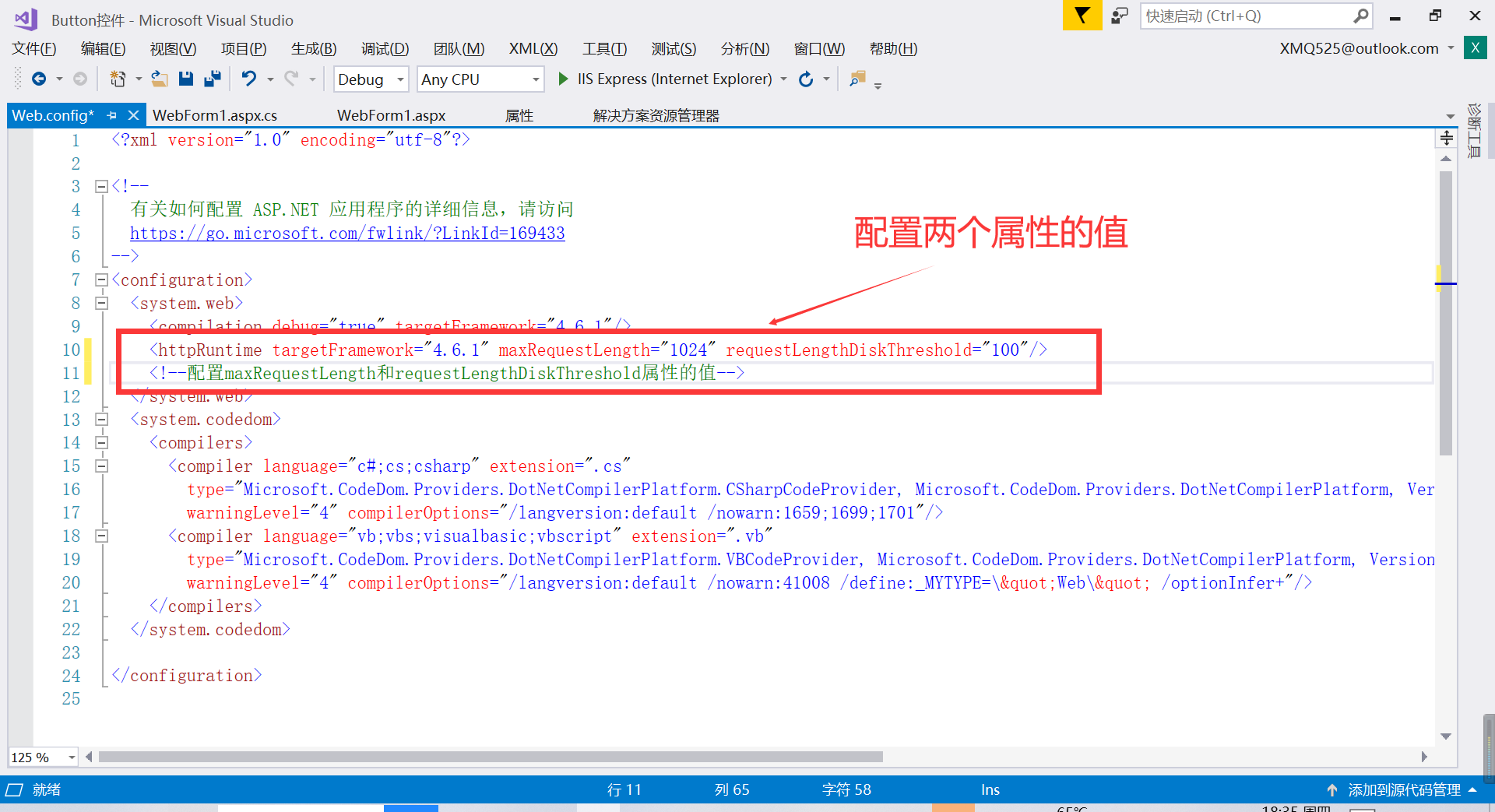Open the 文件(F) menu
1495x812 pixels.
tap(34, 49)
